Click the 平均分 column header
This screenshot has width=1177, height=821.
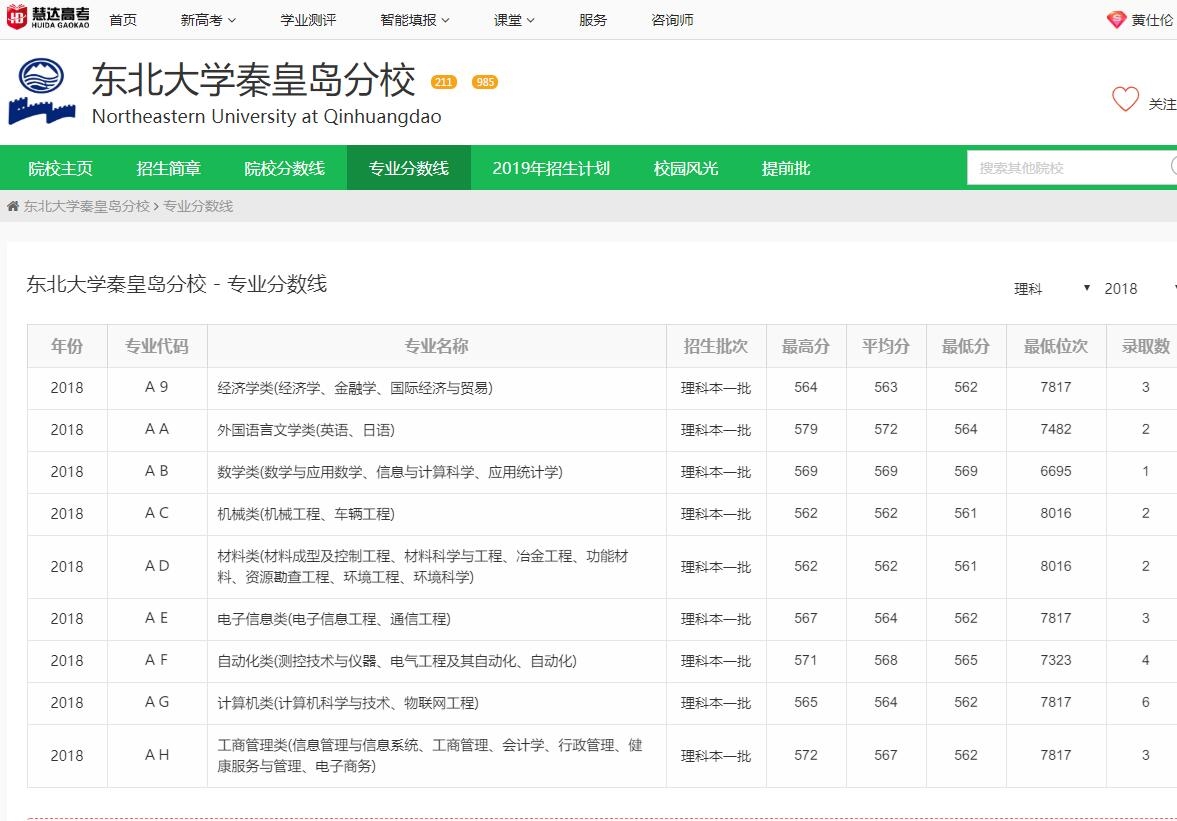coord(886,346)
